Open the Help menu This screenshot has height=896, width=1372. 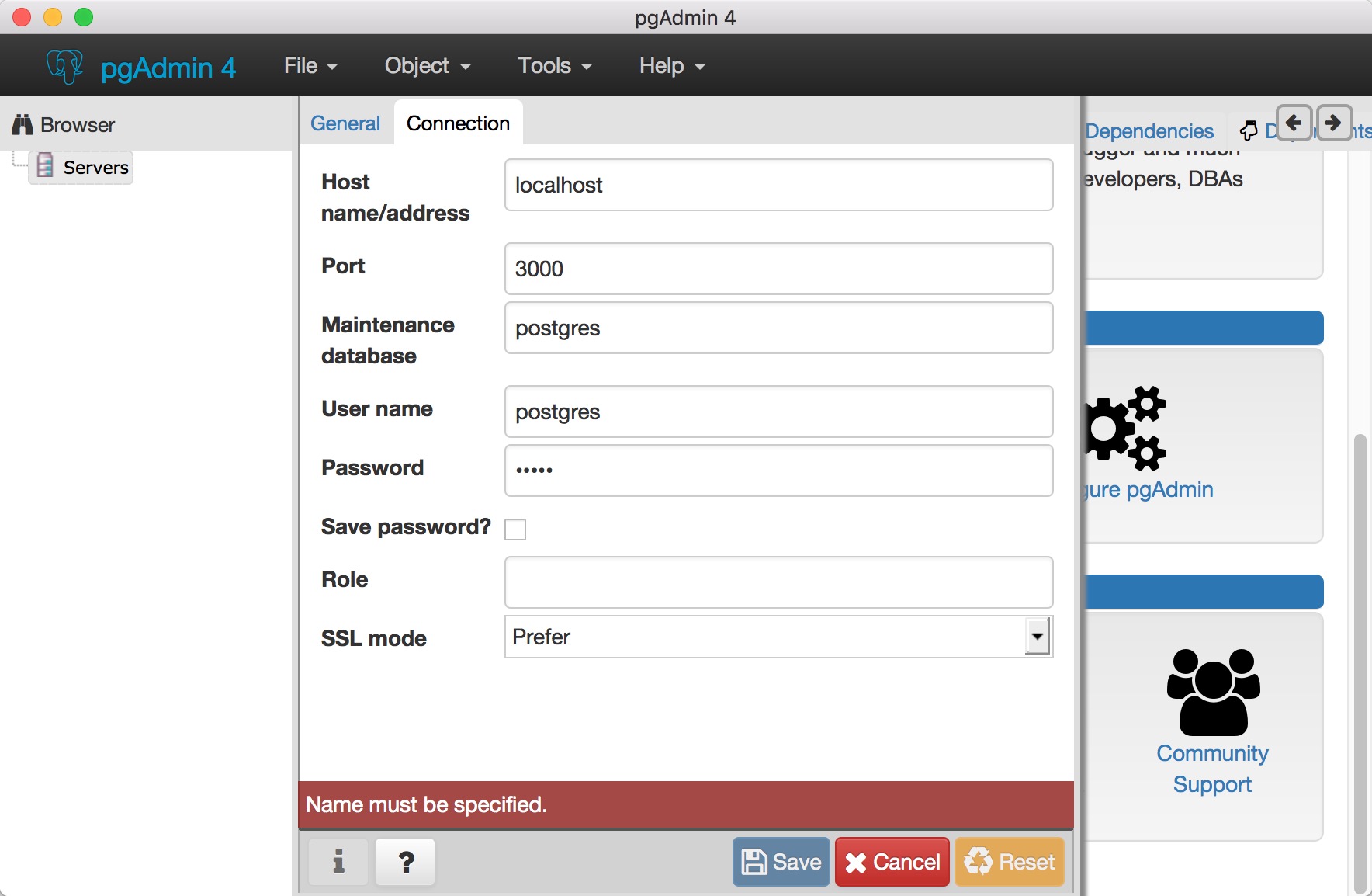pos(672,66)
